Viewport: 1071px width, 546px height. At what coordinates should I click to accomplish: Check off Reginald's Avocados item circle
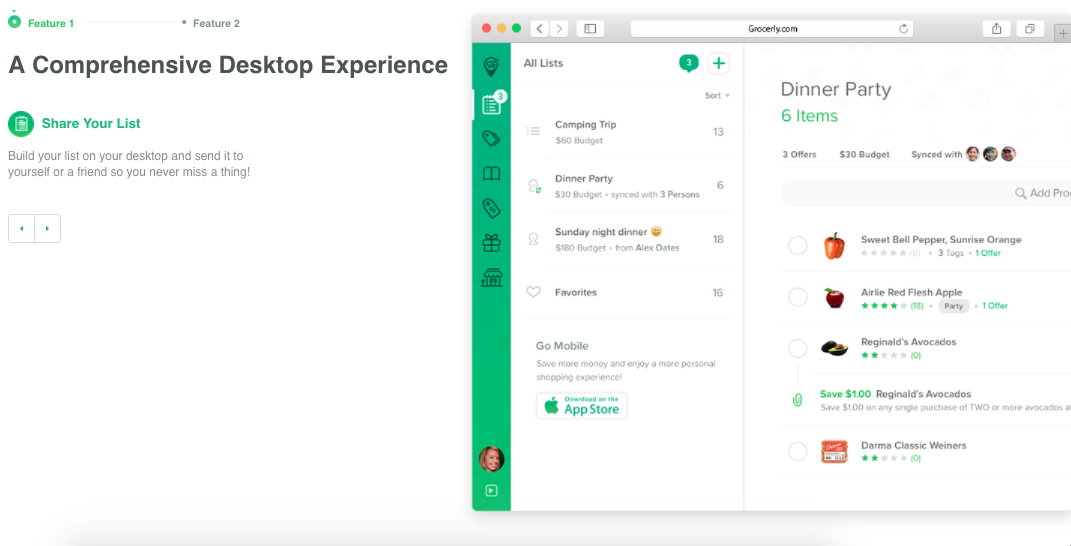798,348
